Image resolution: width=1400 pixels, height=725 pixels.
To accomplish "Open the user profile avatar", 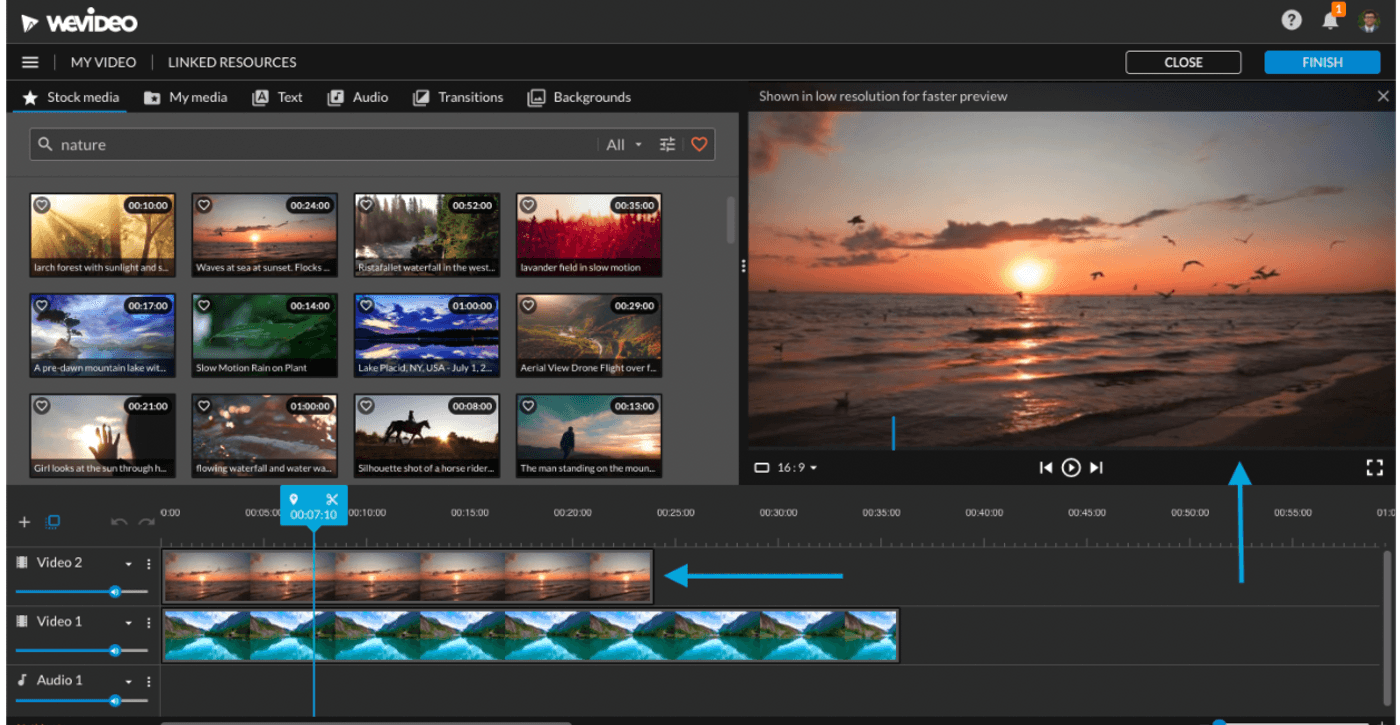I will (x=1369, y=21).
